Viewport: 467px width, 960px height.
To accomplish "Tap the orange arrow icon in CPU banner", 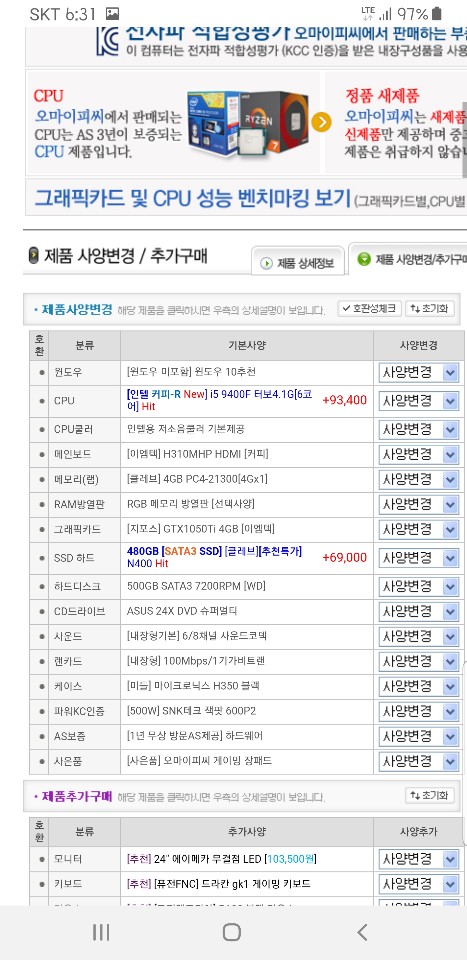I will tap(321, 122).
